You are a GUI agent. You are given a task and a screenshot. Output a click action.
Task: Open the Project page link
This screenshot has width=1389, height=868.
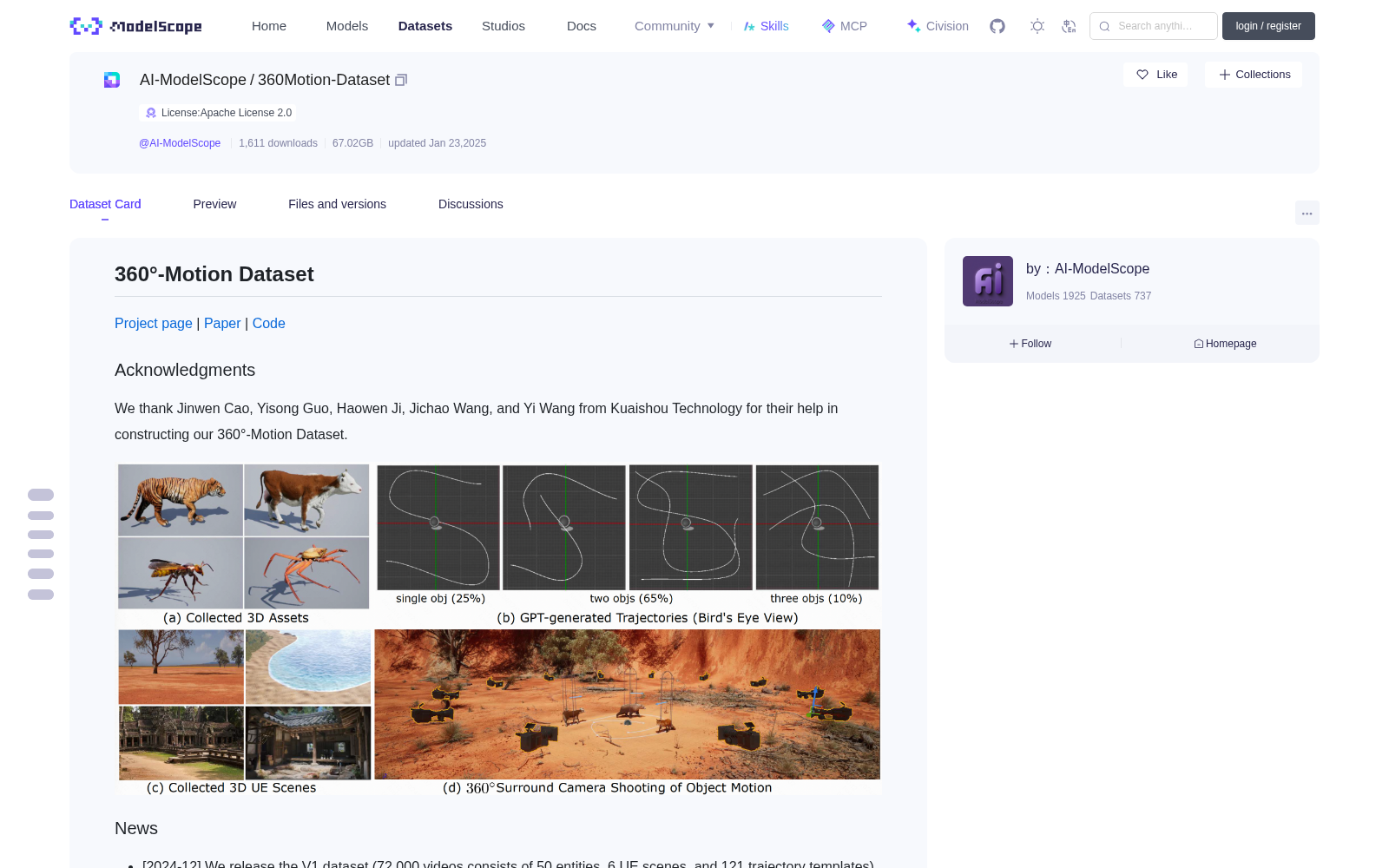point(154,323)
